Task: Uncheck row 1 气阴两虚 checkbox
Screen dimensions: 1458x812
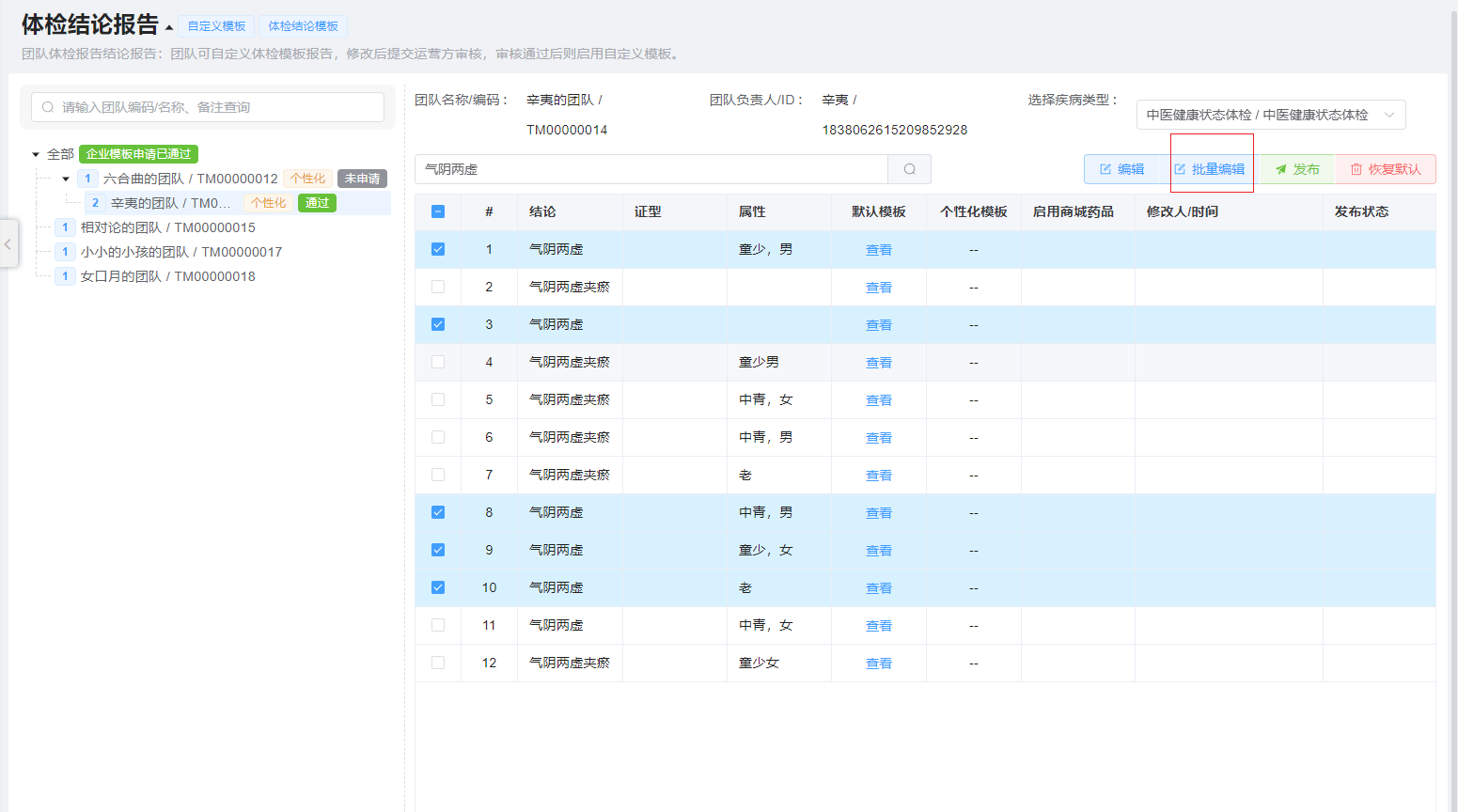Action: pyautogui.click(x=438, y=249)
